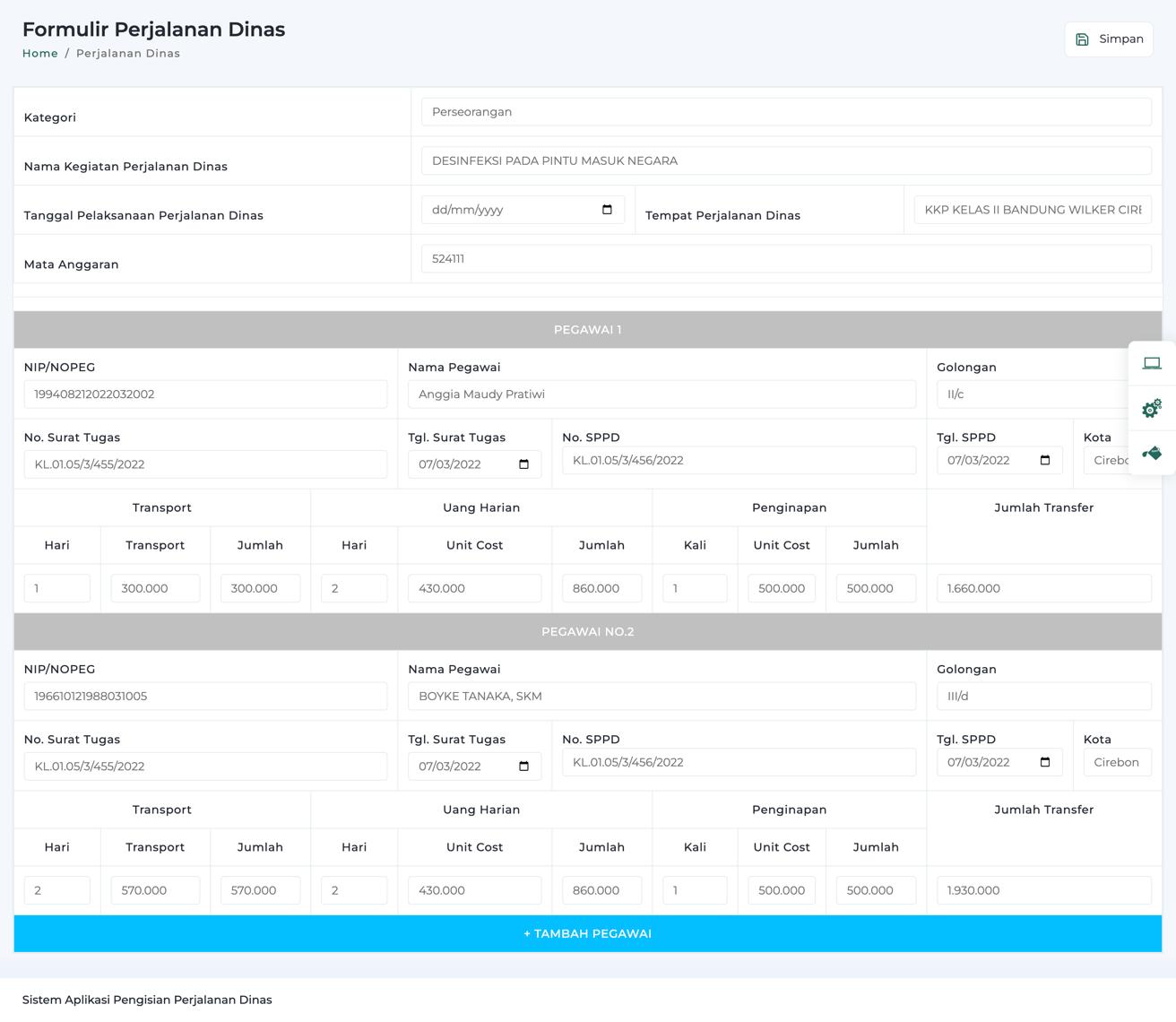Click the Nama Kegiatan Perjalanan Dinas field
Viewport: 1176px width, 1022px height.
coord(786,161)
